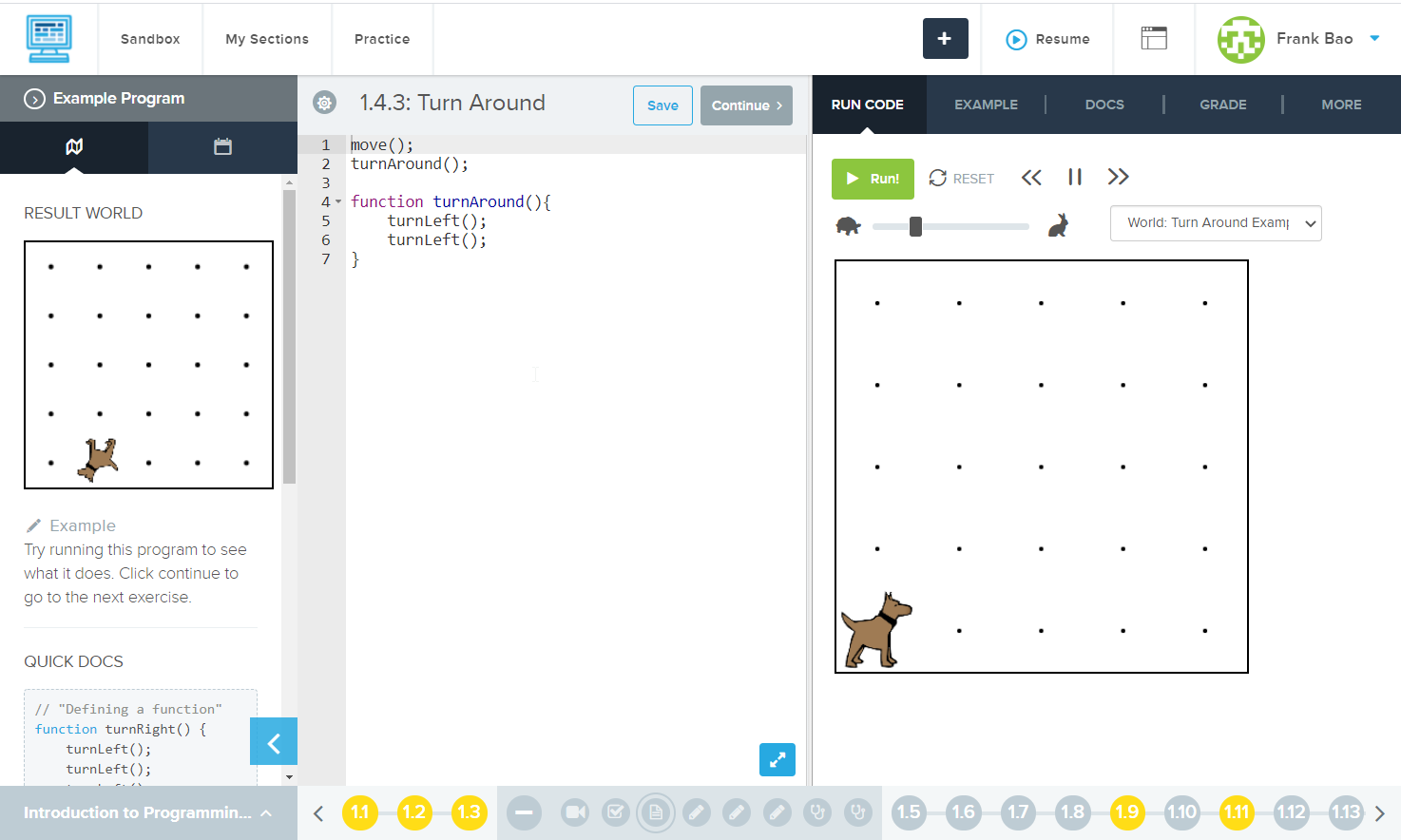
Task: Step forward with the double-right arrows
Action: pyautogui.click(x=1118, y=177)
